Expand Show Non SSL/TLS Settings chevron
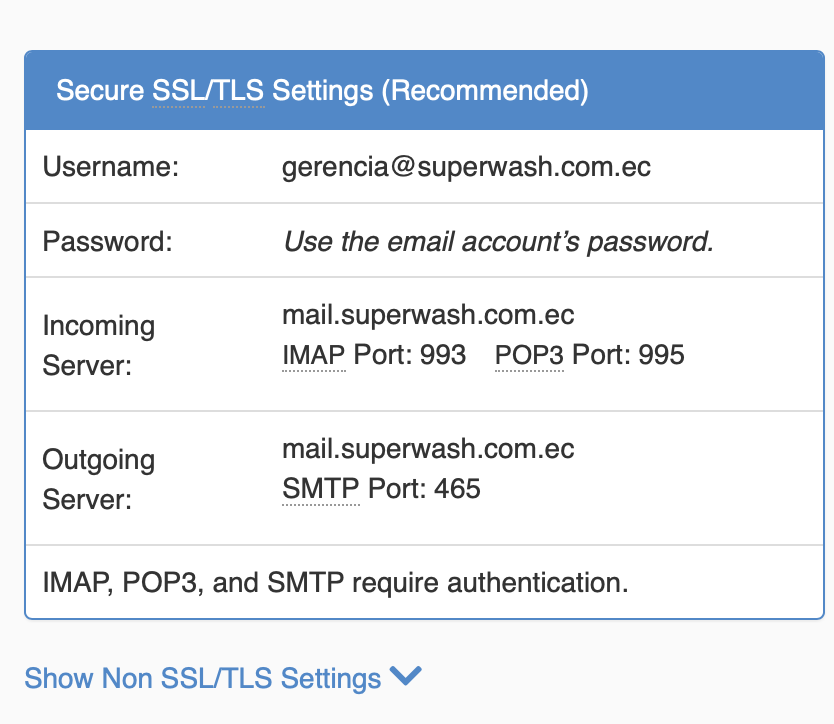834x724 pixels. coord(405,678)
